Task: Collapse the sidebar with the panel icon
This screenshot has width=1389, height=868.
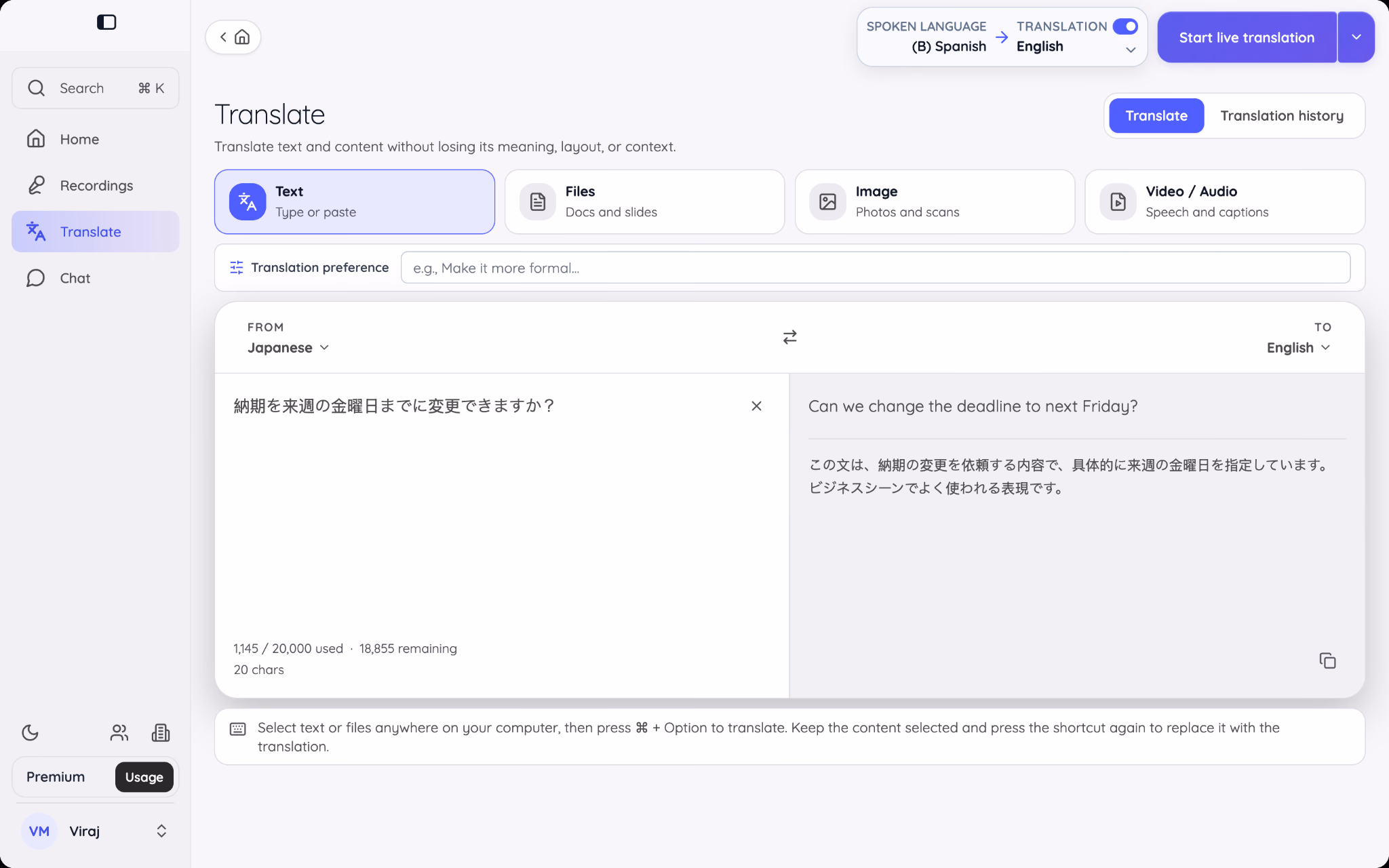Action: [x=106, y=22]
